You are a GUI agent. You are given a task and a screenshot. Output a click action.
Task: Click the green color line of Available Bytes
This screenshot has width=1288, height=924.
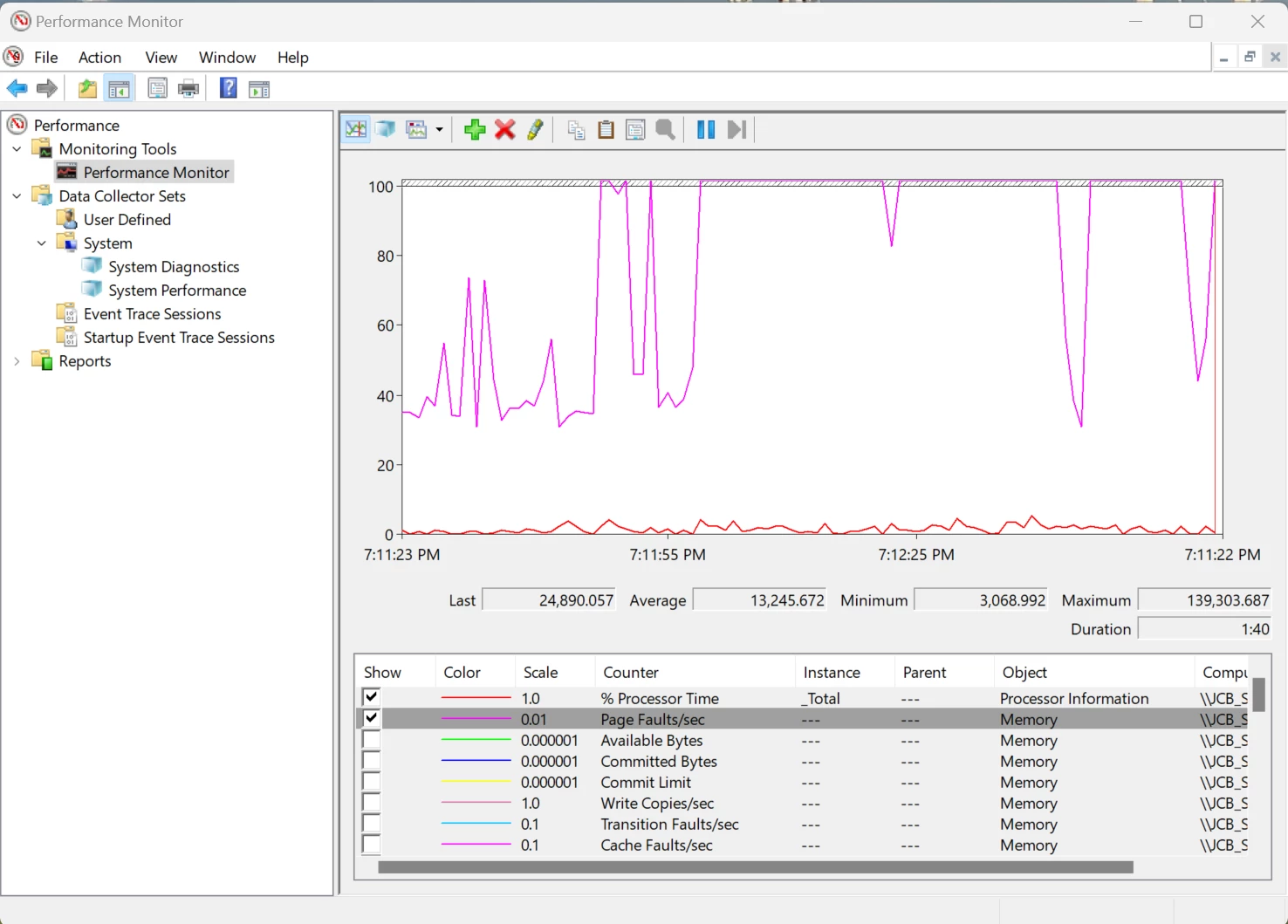[x=476, y=740]
